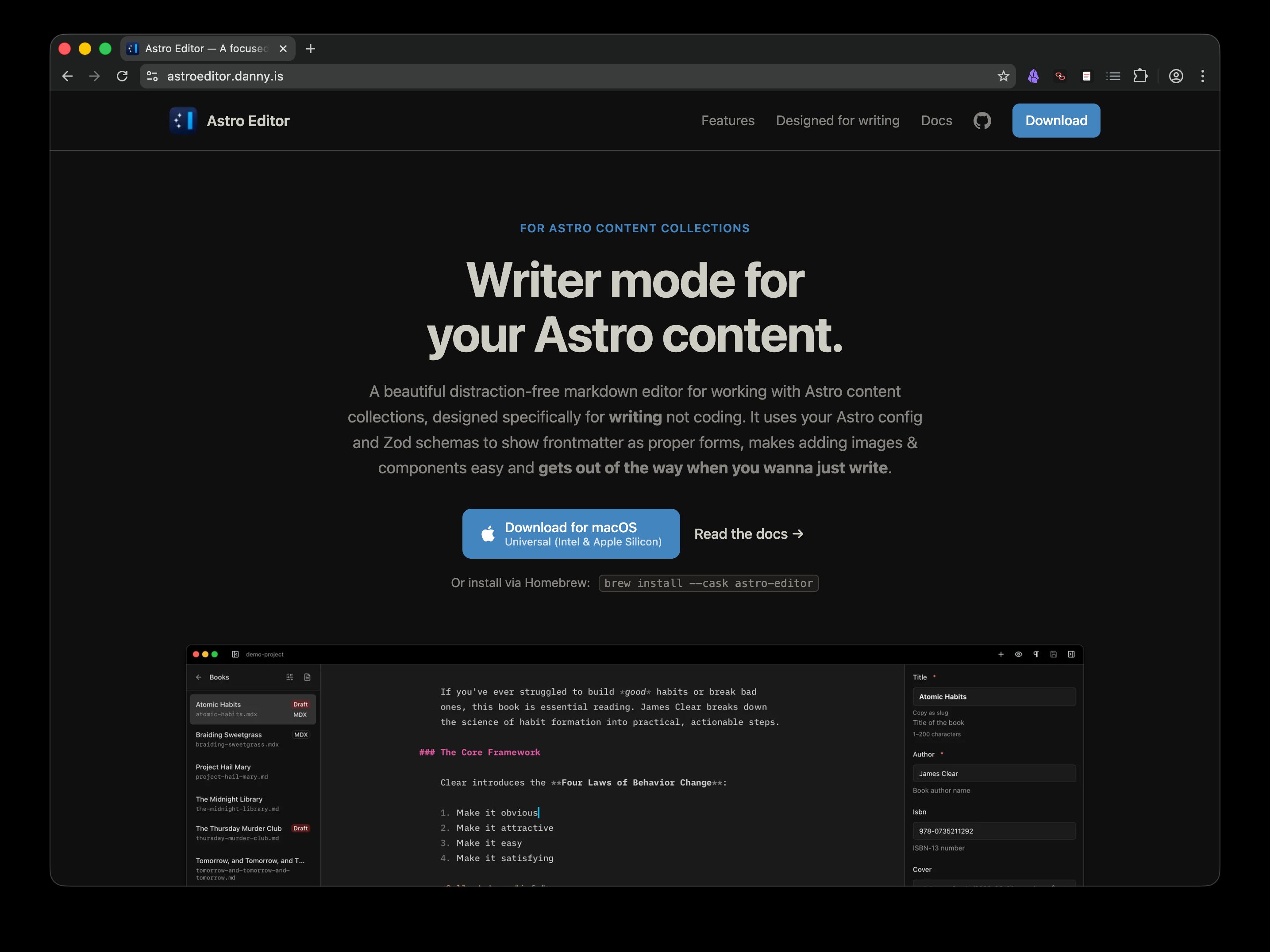The height and width of the screenshot is (952, 1270).
Task: Click the Author field James Clear
Action: tap(994, 774)
